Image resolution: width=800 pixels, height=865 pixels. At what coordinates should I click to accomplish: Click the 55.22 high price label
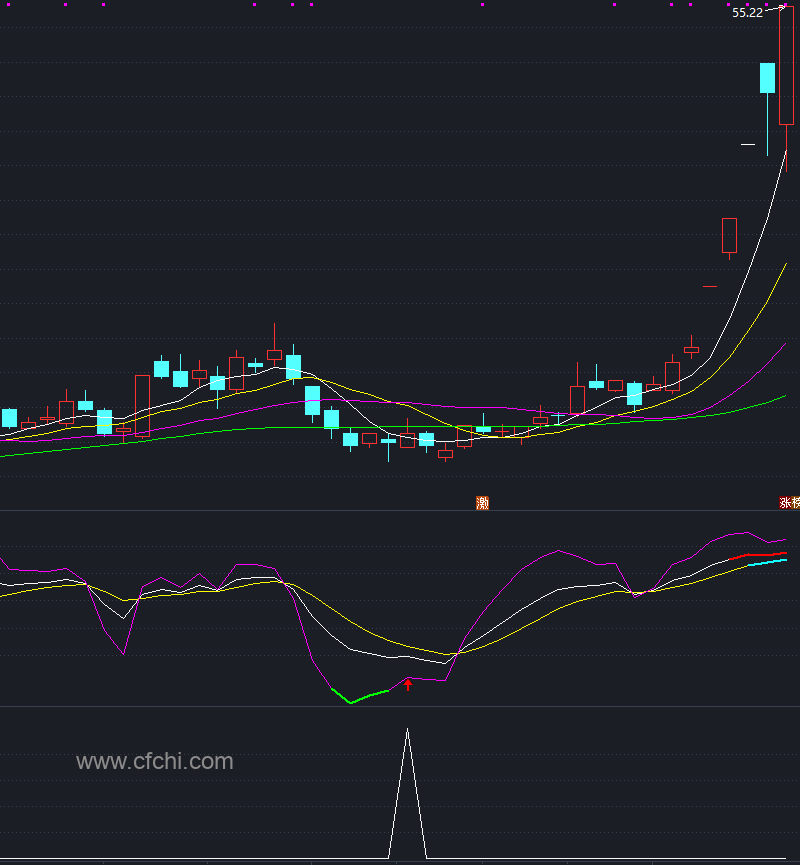click(747, 13)
